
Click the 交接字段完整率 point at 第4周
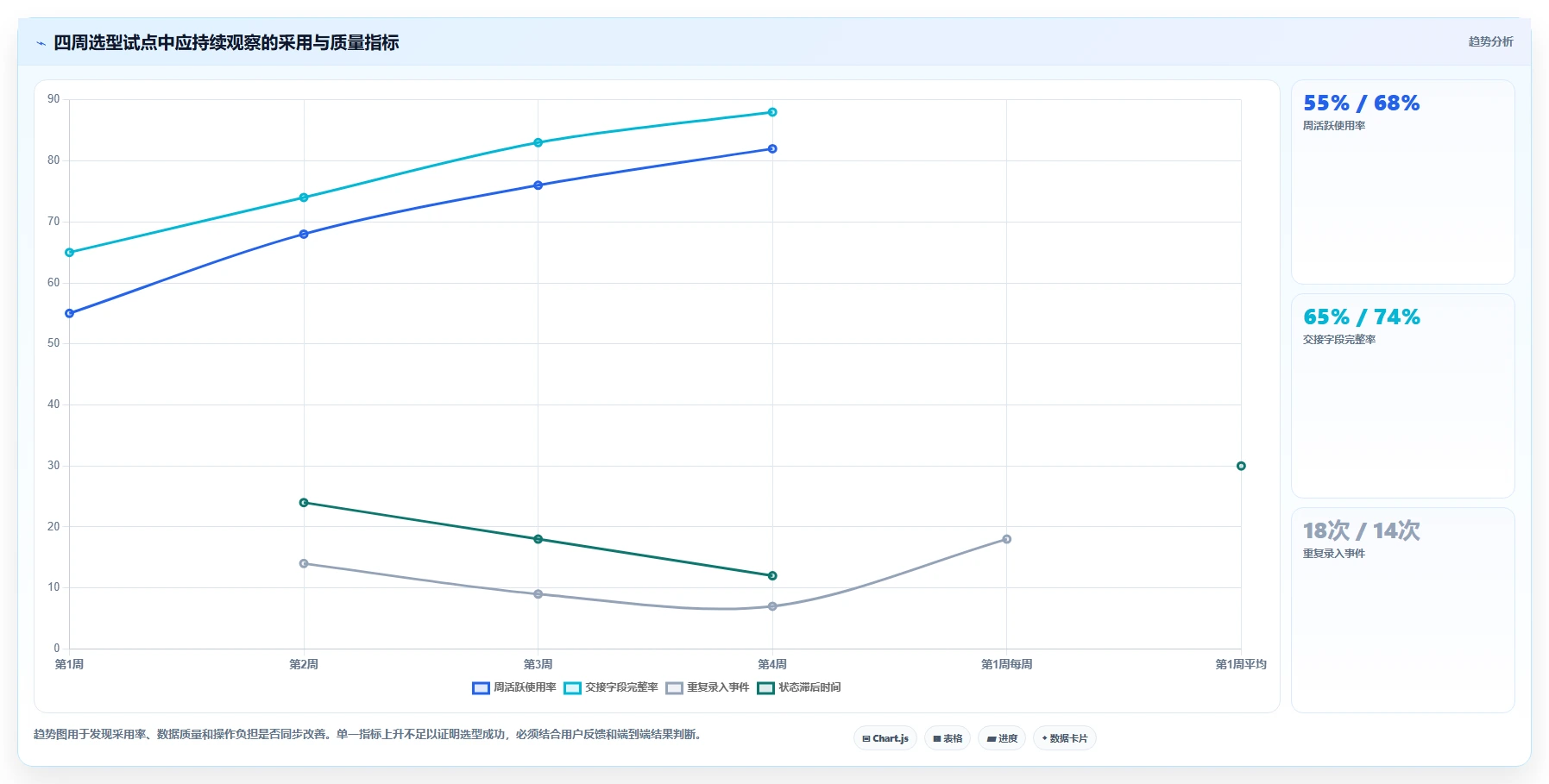[x=772, y=112]
